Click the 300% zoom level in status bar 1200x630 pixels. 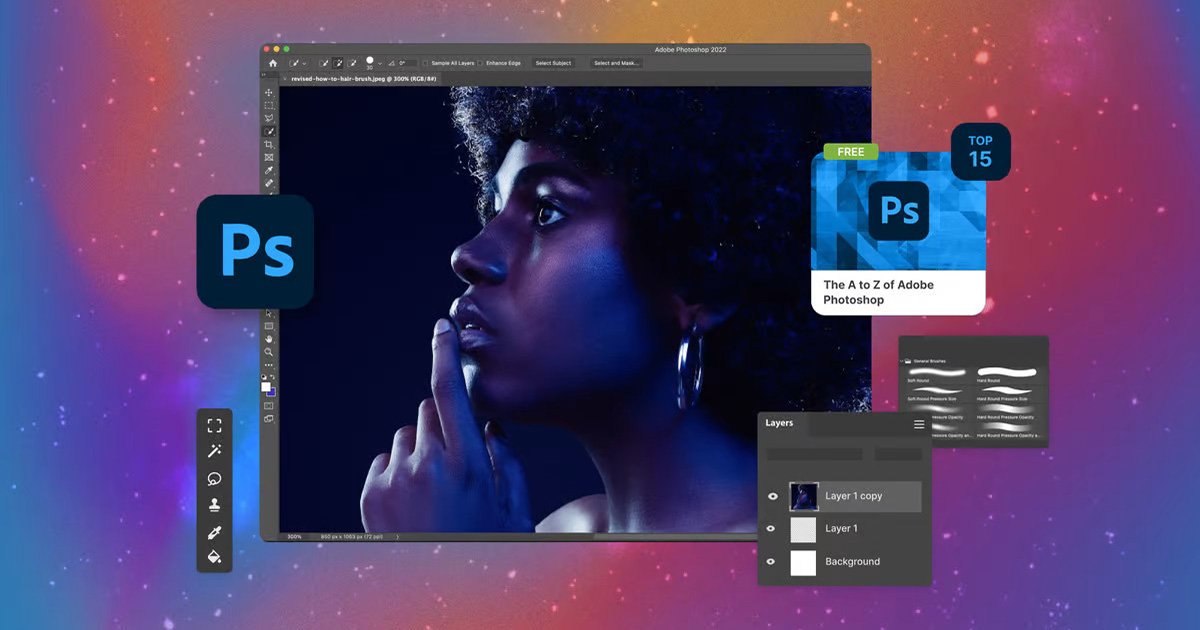[295, 537]
